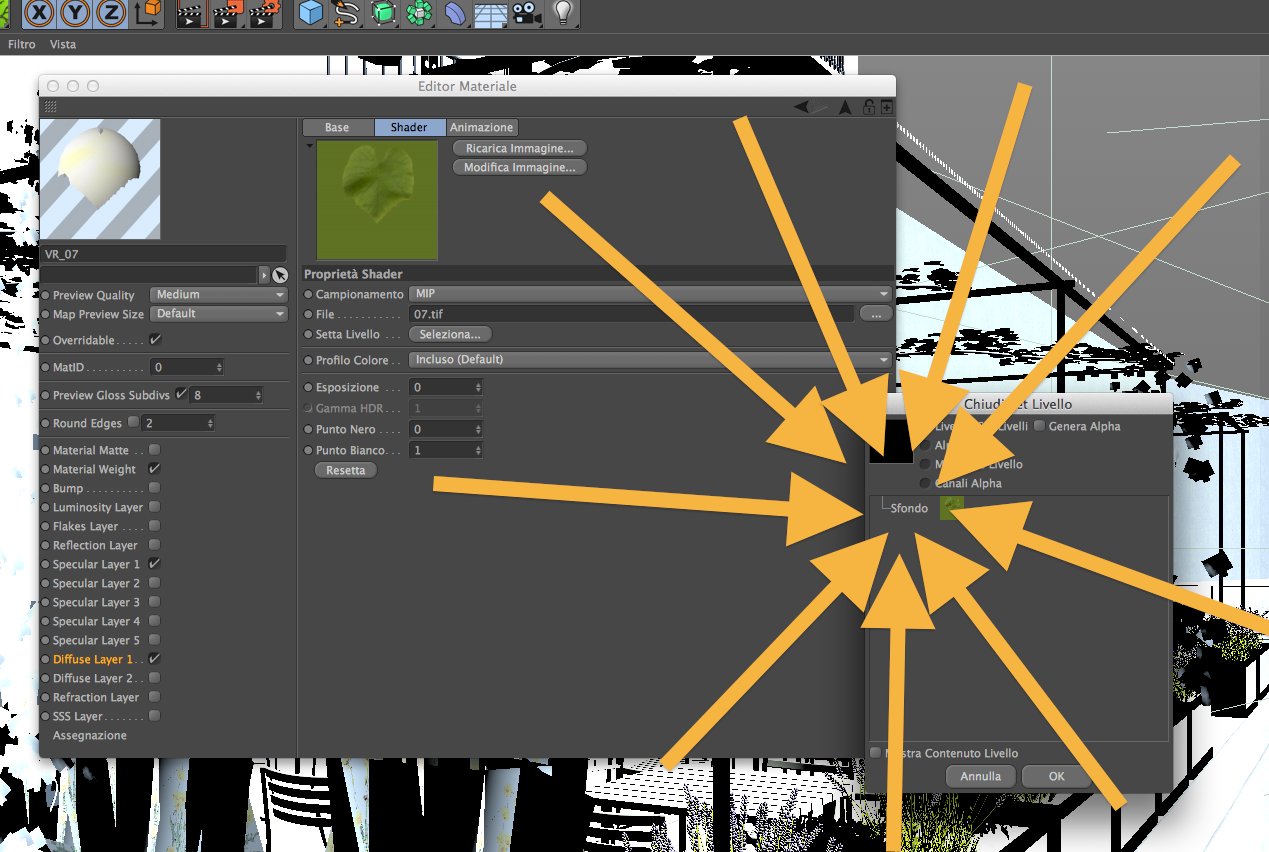Check Genera Alpha in layer dialog

click(x=1040, y=426)
